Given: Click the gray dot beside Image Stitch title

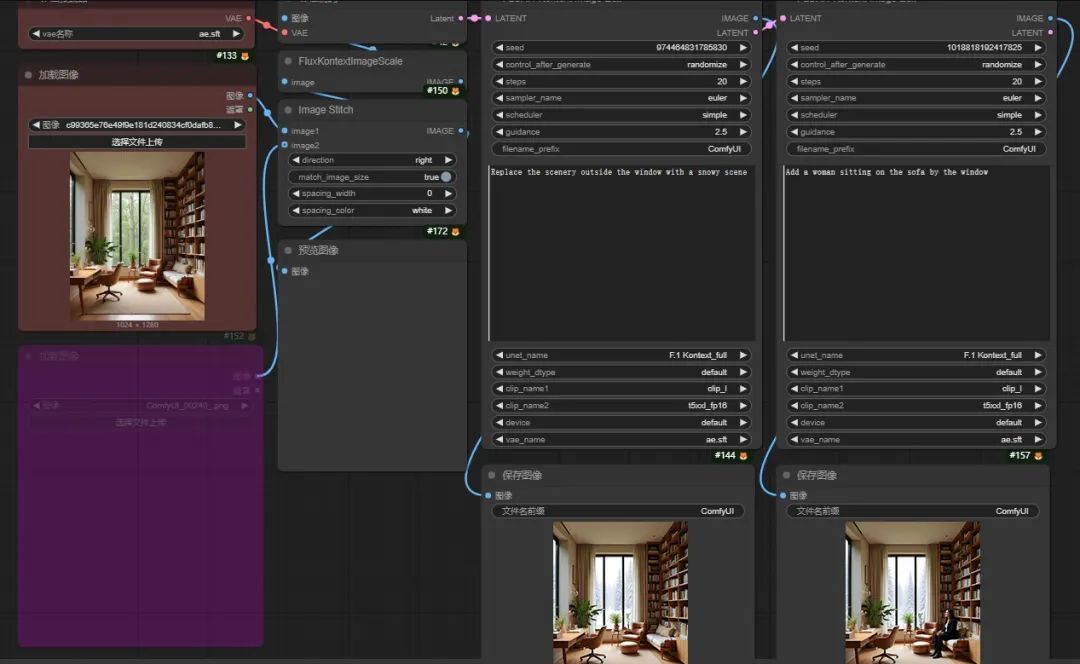Looking at the screenshot, I should 289,110.
